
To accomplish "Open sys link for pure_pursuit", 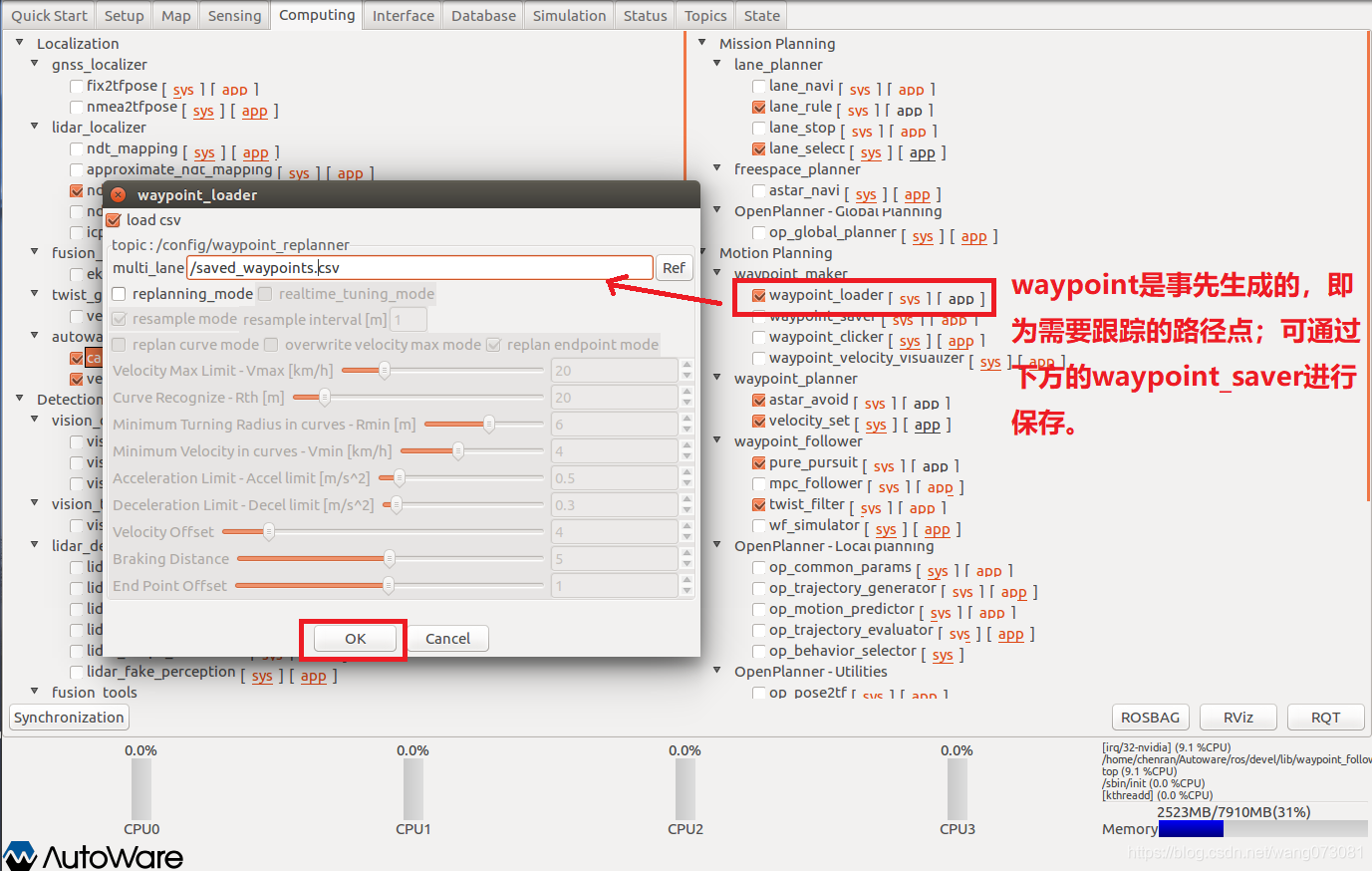I will pyautogui.click(x=884, y=466).
